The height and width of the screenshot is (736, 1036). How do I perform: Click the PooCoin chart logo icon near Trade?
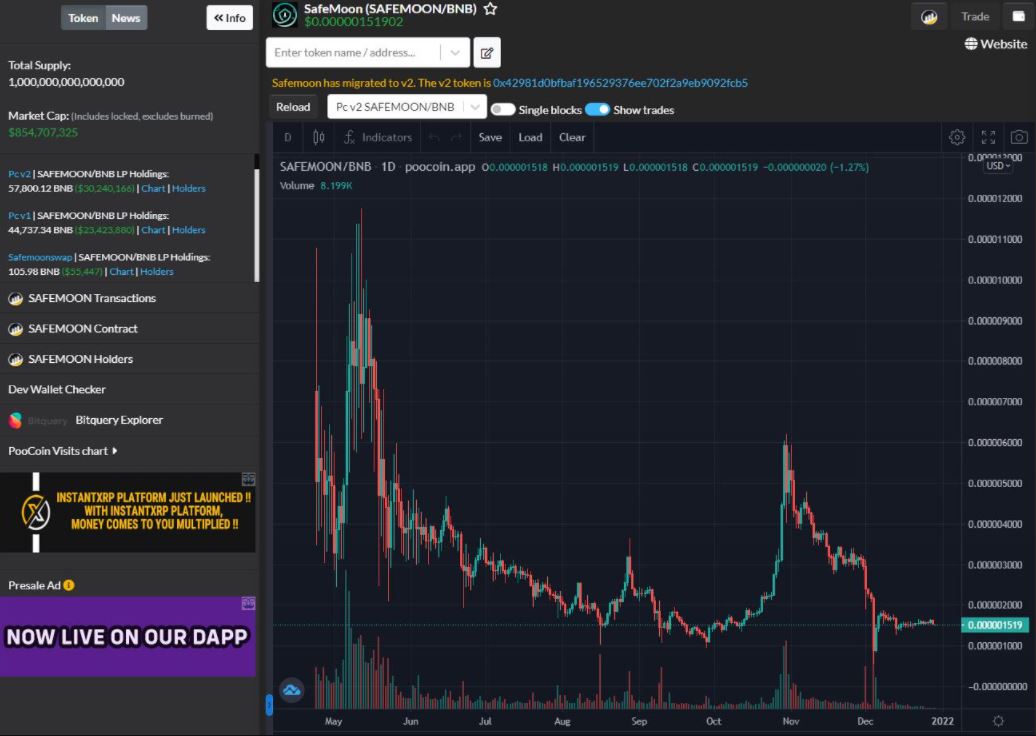(x=929, y=16)
